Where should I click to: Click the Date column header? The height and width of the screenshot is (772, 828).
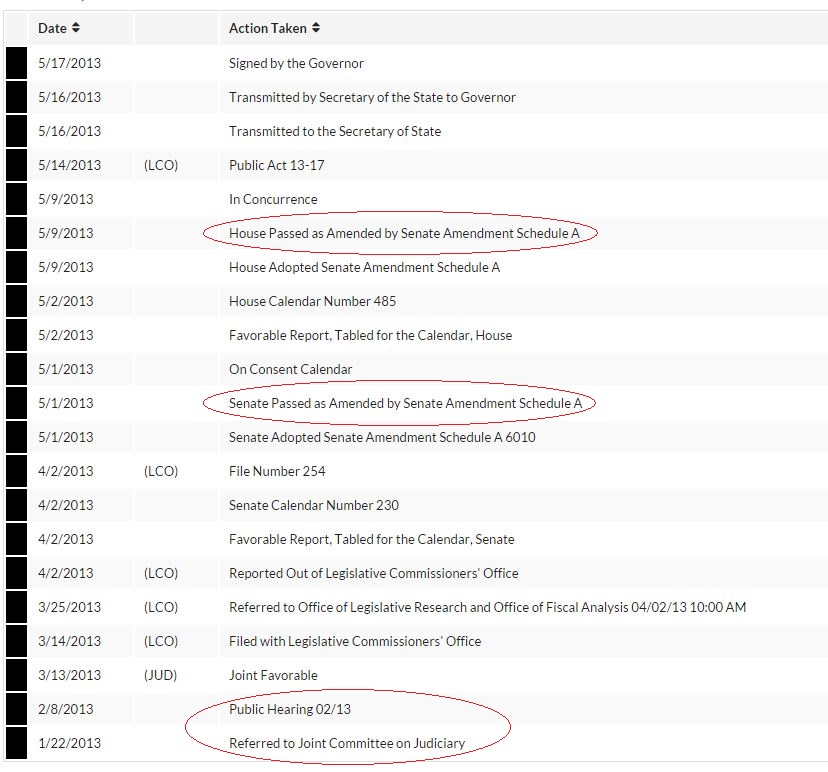(52, 28)
